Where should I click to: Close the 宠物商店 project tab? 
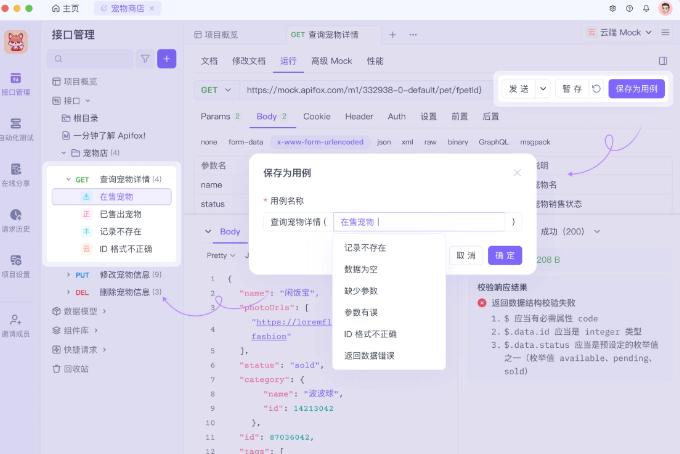(x=152, y=8)
